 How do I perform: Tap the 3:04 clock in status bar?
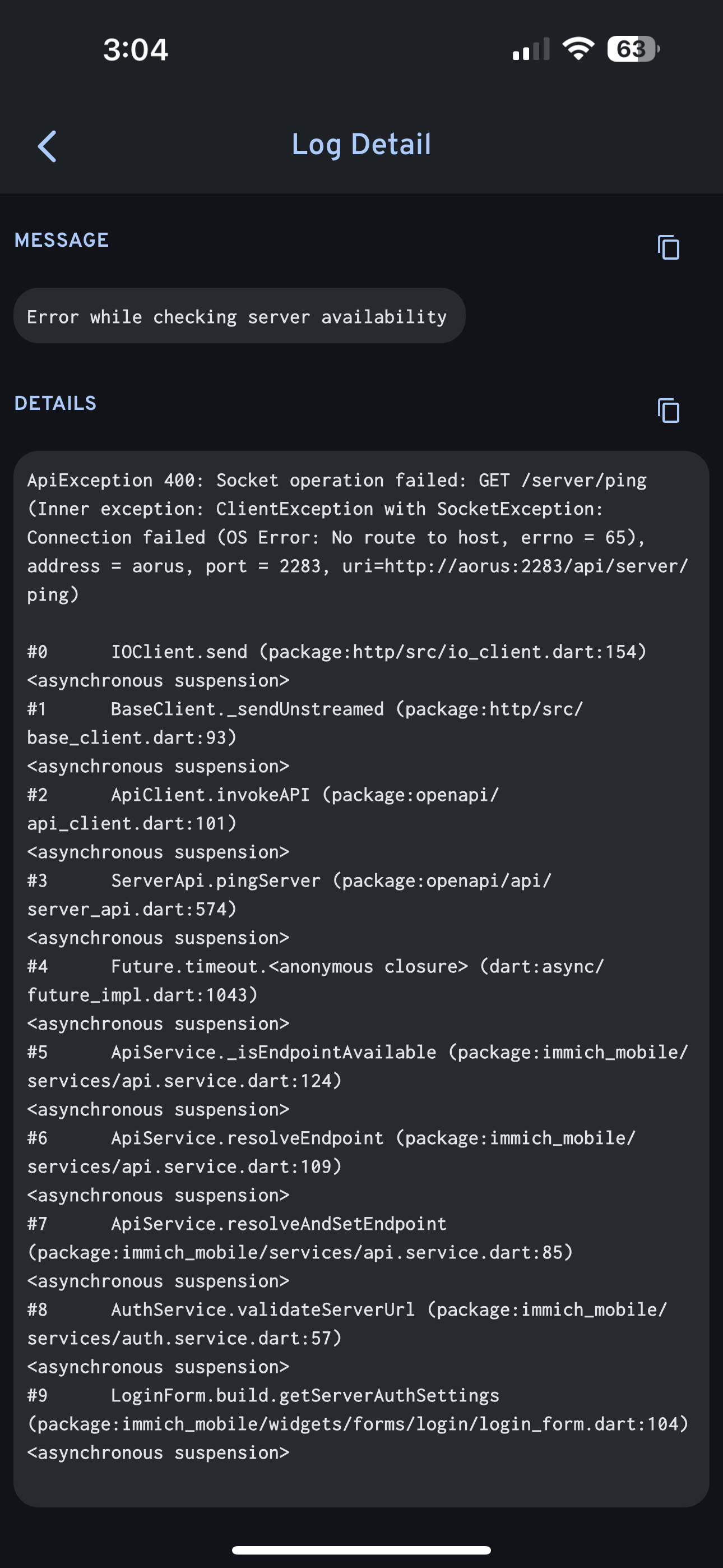coord(135,50)
